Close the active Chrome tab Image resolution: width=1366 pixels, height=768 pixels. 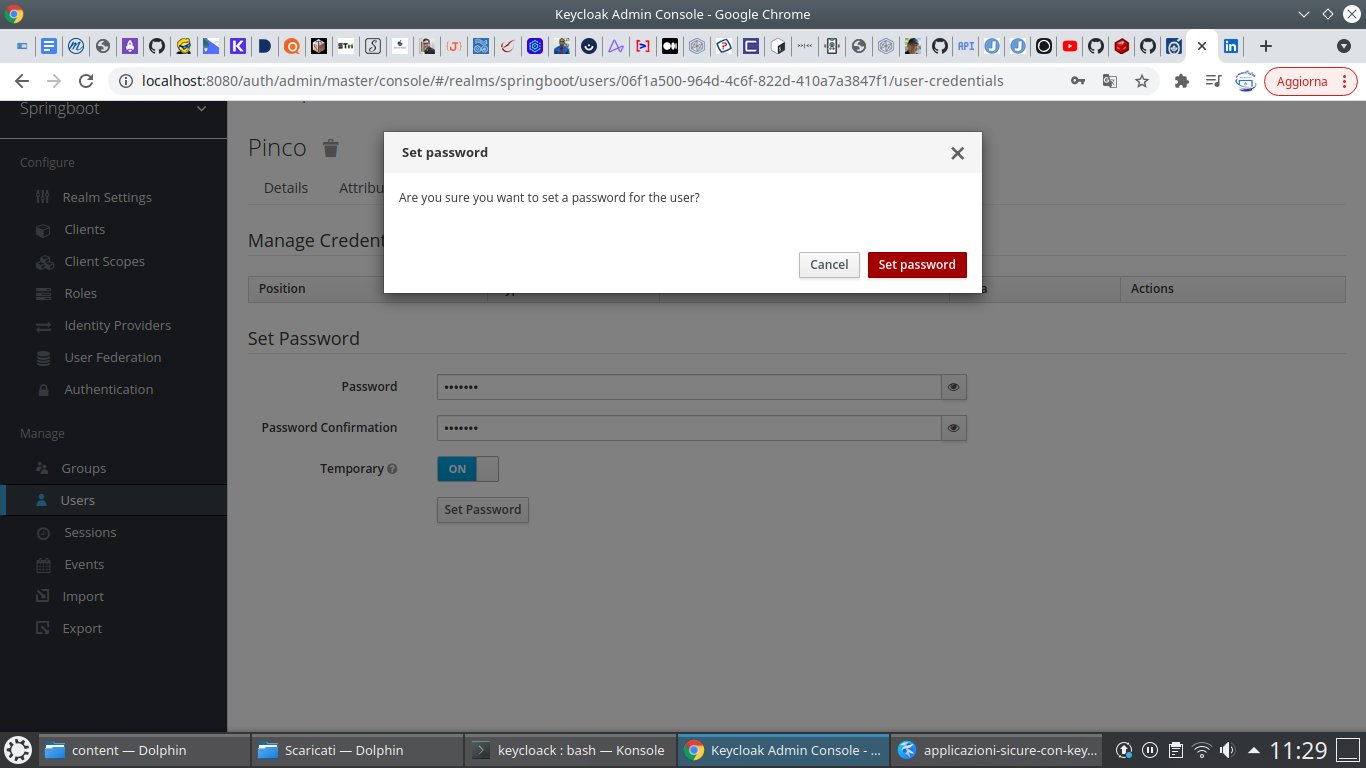pyautogui.click(x=1201, y=46)
